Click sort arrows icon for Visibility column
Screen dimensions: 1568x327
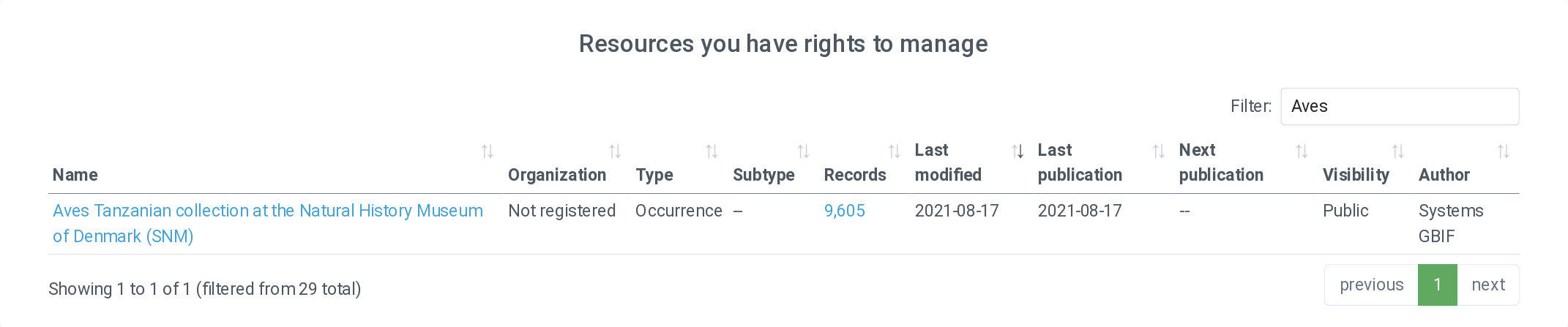(1398, 151)
